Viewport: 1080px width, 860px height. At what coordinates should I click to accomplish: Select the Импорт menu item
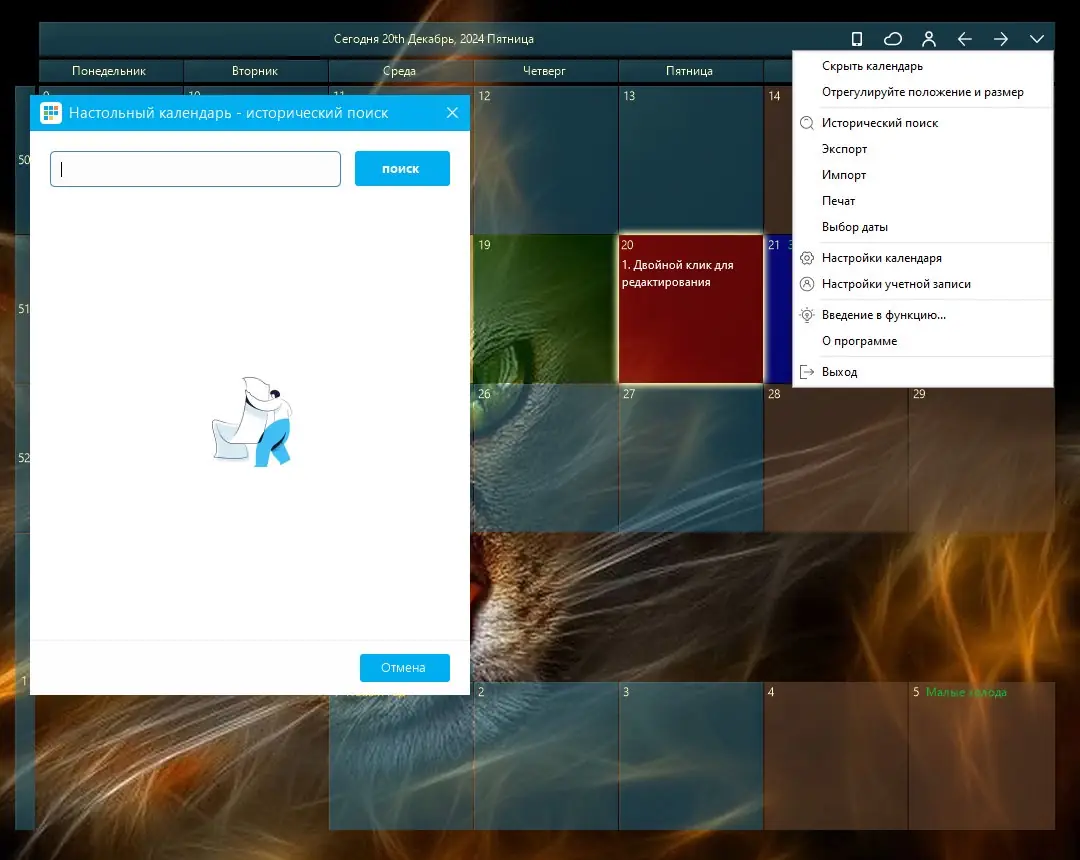tap(922, 175)
